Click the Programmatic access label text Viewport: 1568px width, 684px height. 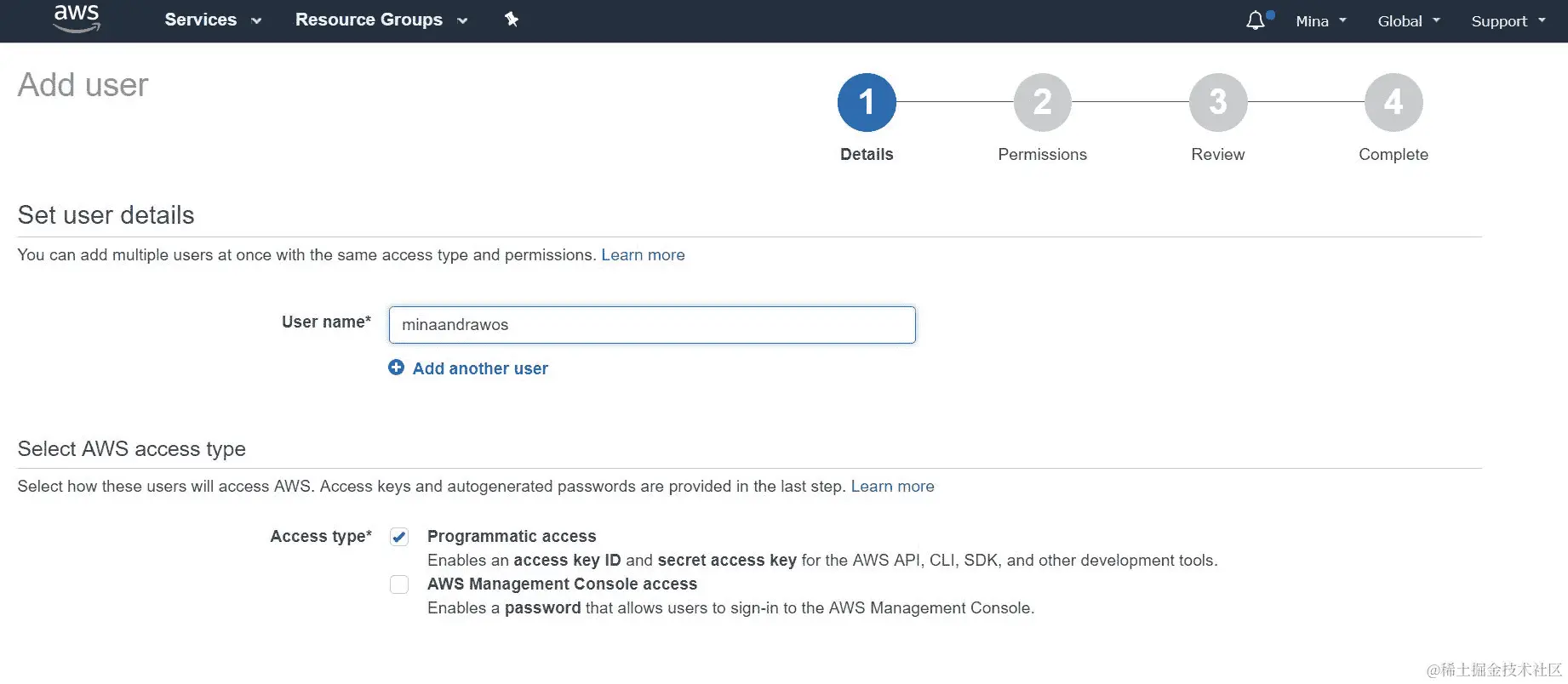coord(512,537)
